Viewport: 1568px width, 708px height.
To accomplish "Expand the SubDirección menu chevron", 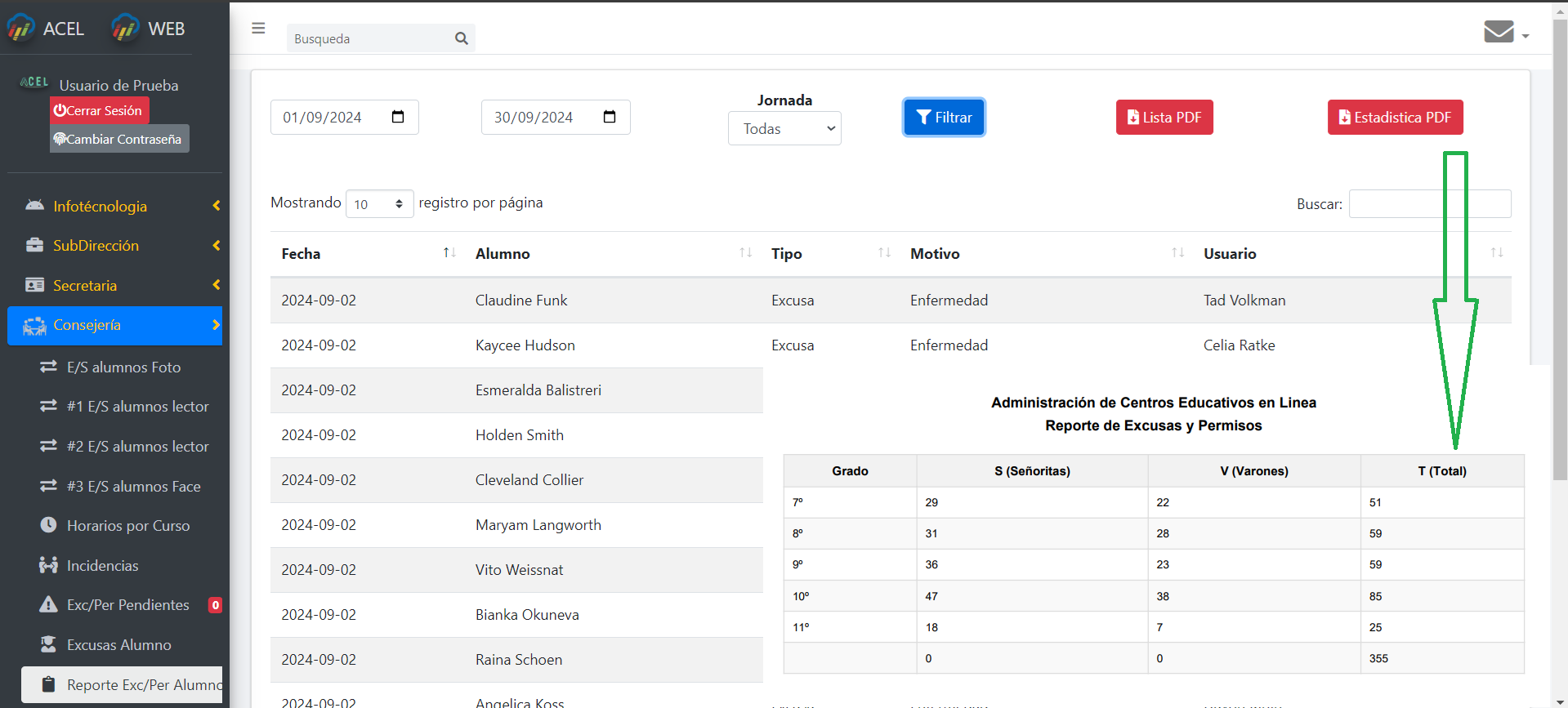I will coord(216,245).
